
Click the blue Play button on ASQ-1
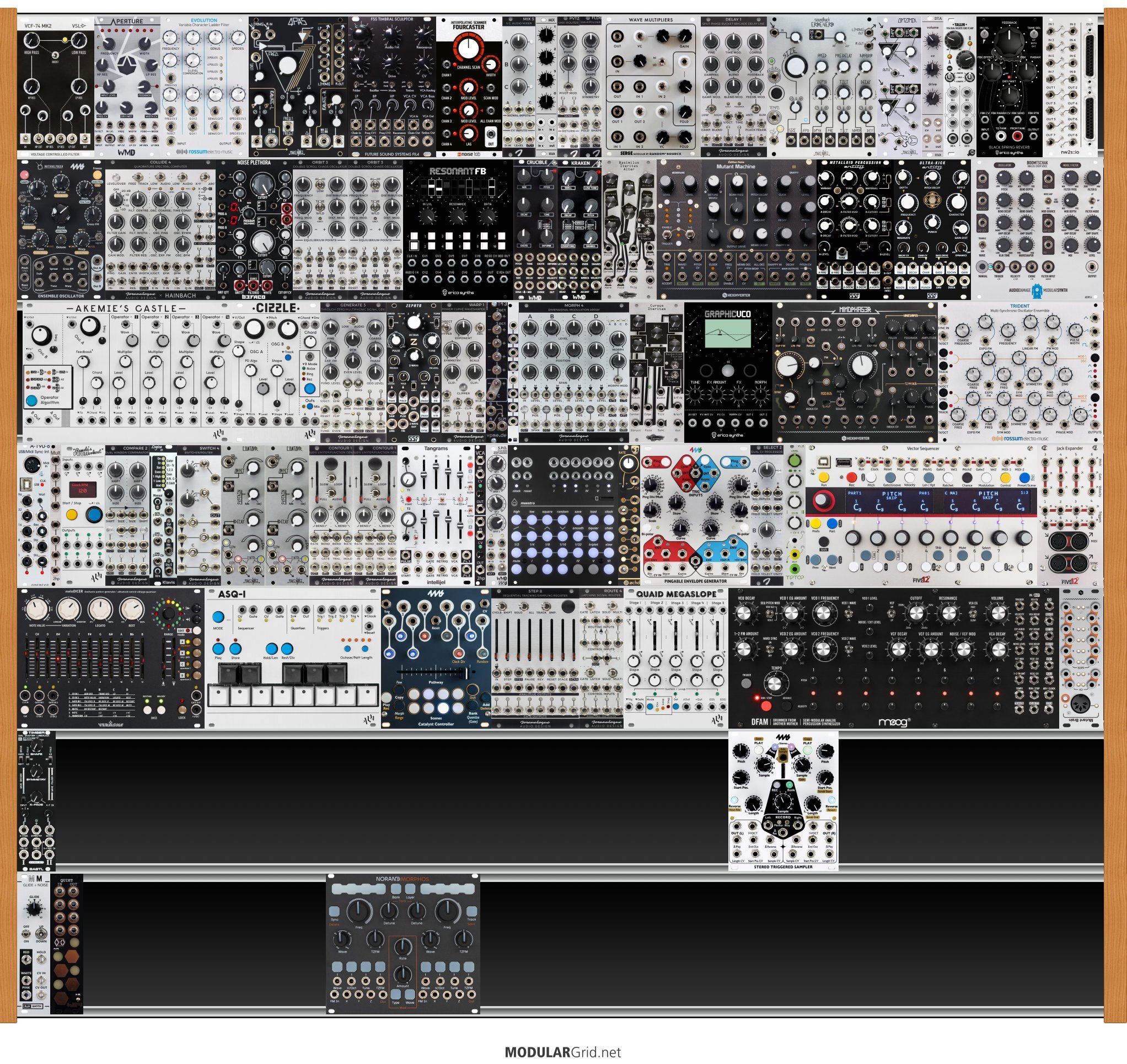click(x=218, y=648)
